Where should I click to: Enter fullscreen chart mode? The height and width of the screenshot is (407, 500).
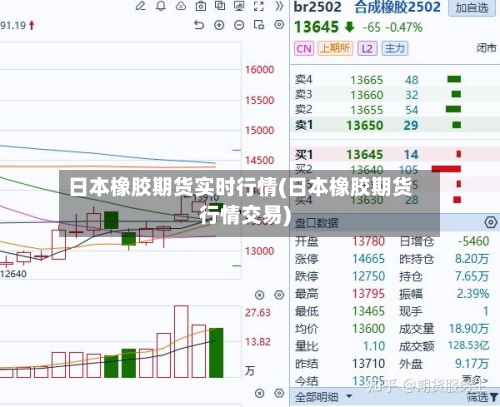[259, 6]
